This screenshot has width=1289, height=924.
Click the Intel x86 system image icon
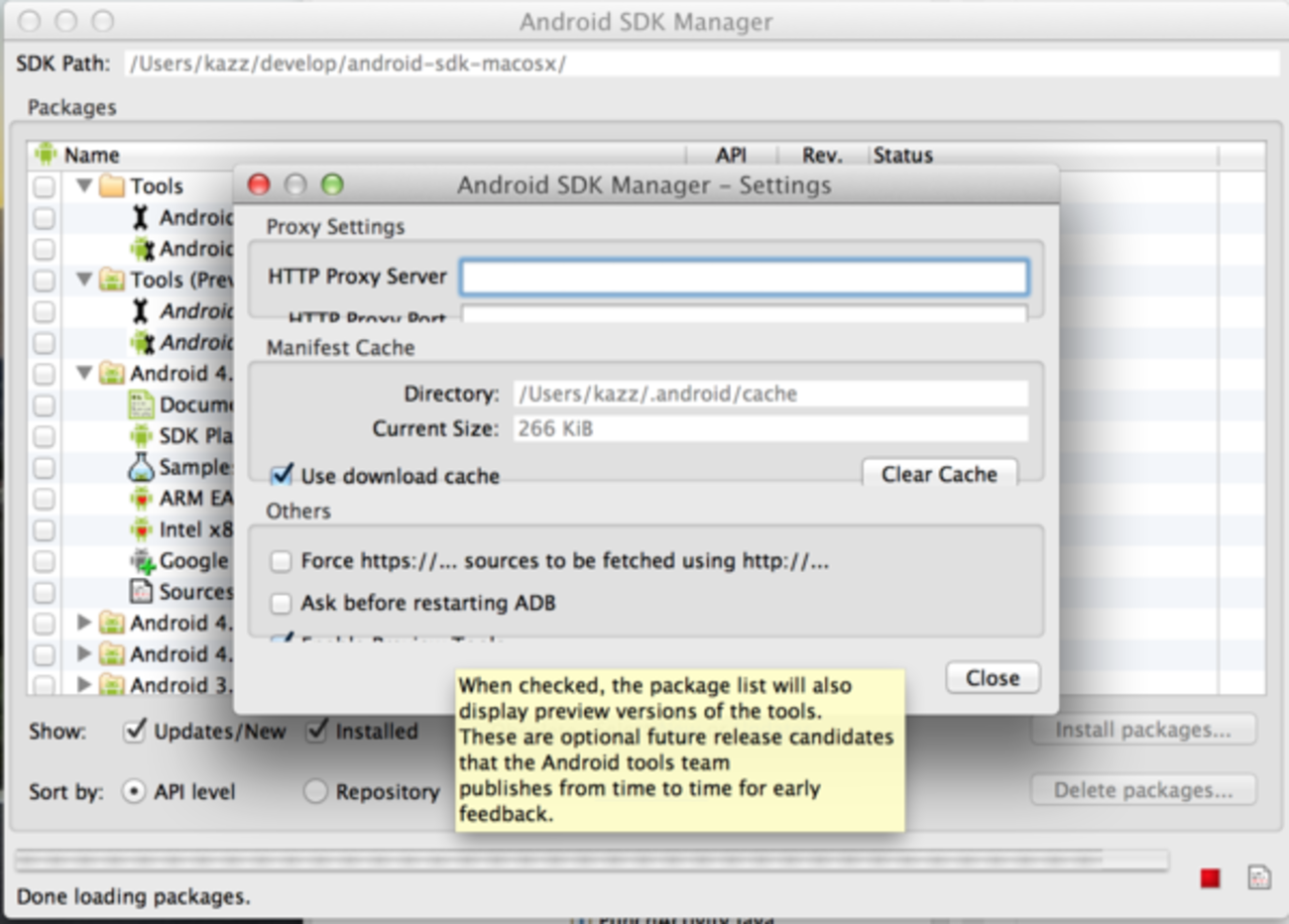point(142,529)
